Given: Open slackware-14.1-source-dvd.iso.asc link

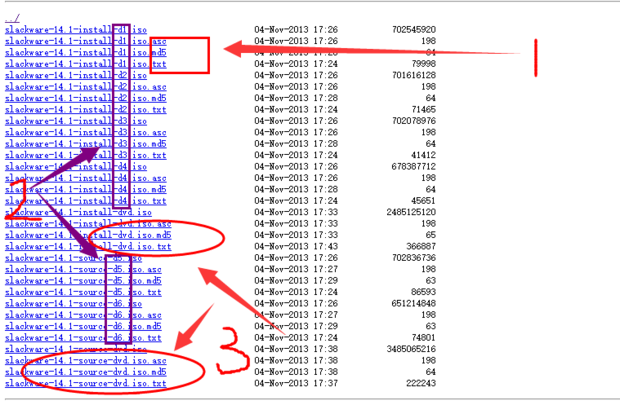Looking at the screenshot, I should coord(86,361).
